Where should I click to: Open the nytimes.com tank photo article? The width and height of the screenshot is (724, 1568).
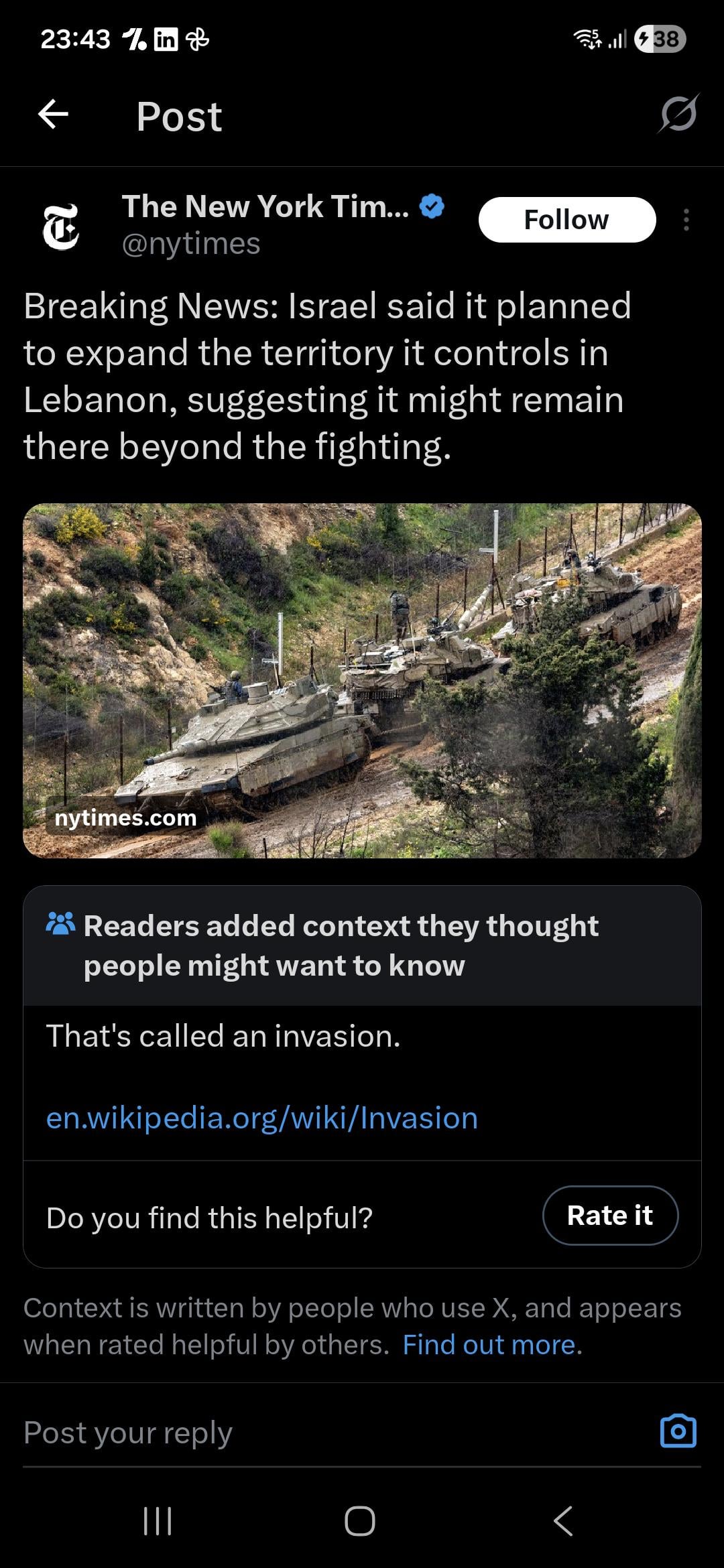362,680
